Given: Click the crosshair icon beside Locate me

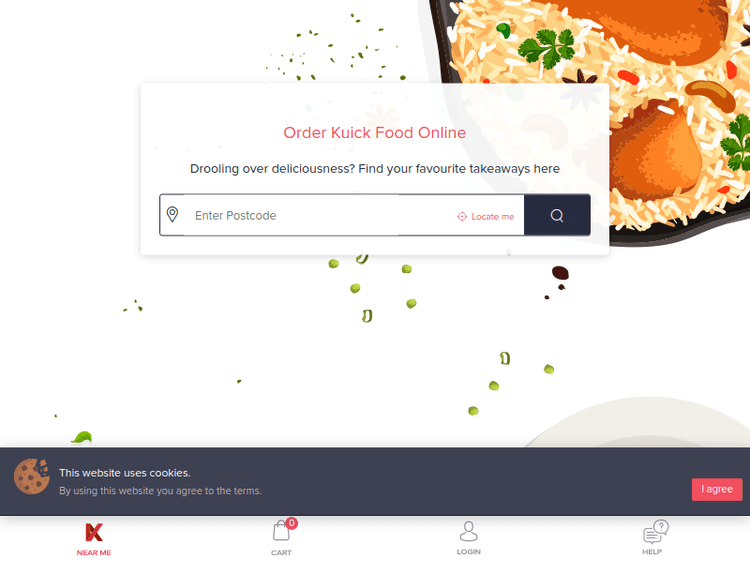Looking at the screenshot, I should tap(462, 217).
